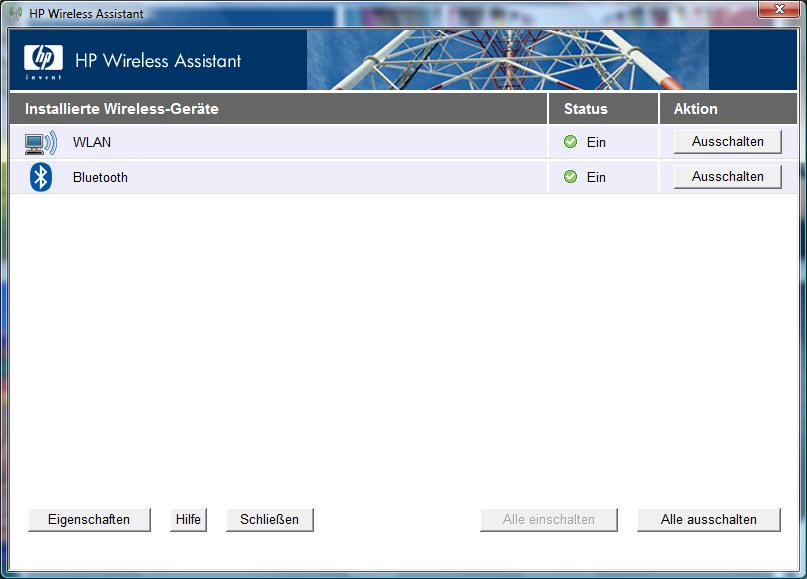The height and width of the screenshot is (579, 807).
Task: Click the Ein status text for Bluetooth
Action: (x=596, y=178)
